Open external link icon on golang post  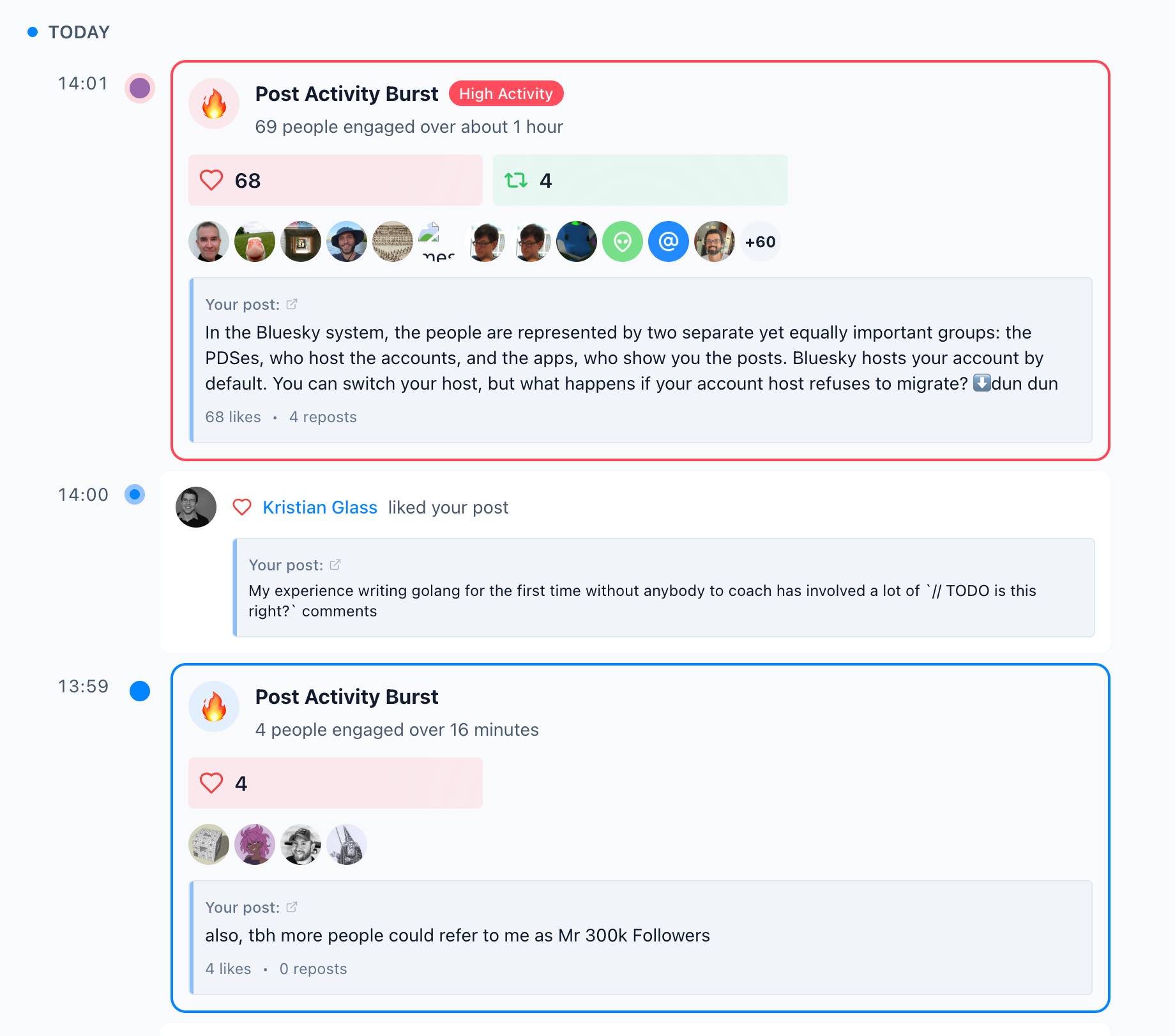pyautogui.click(x=335, y=565)
